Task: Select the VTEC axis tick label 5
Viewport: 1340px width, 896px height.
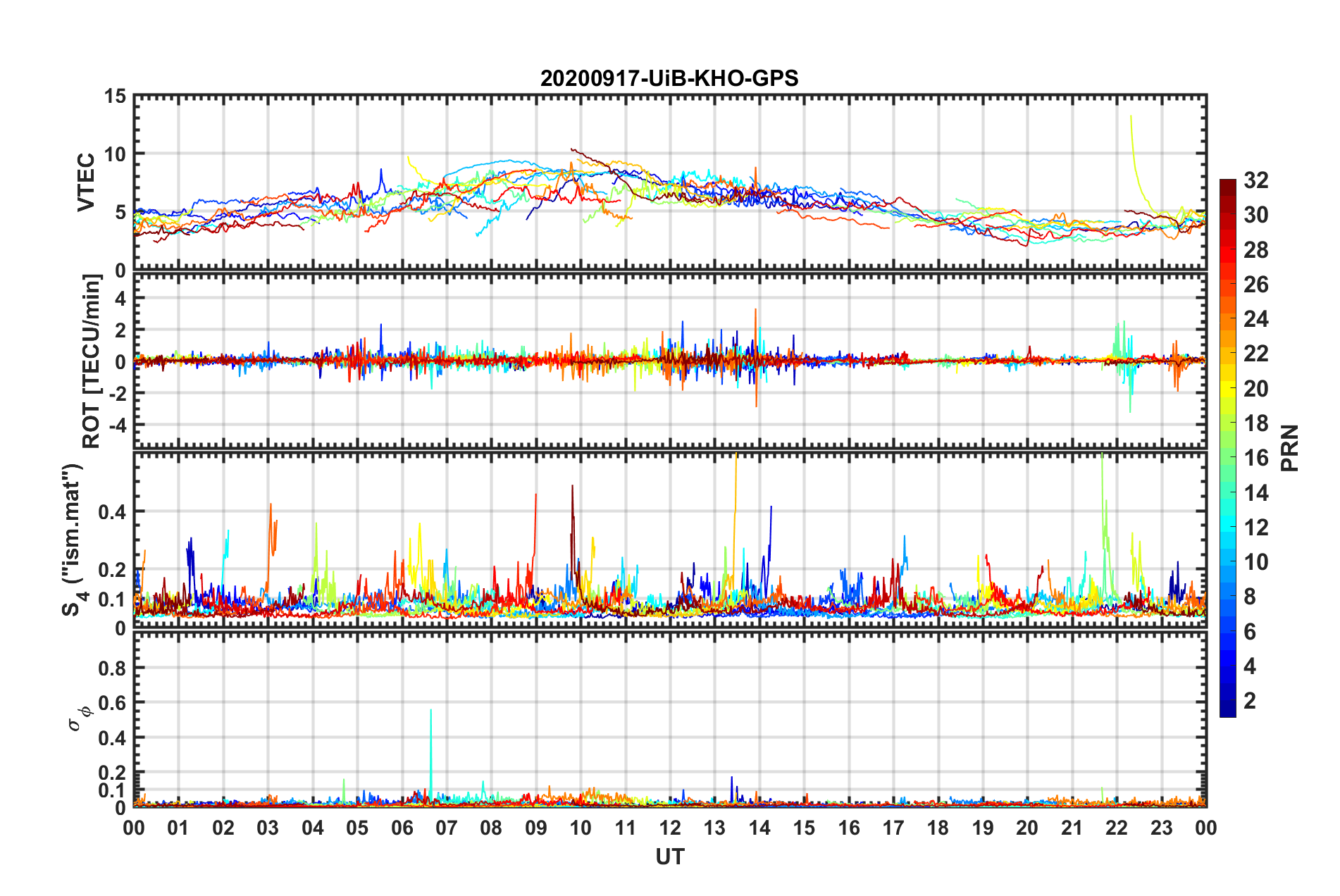Action: (121, 213)
